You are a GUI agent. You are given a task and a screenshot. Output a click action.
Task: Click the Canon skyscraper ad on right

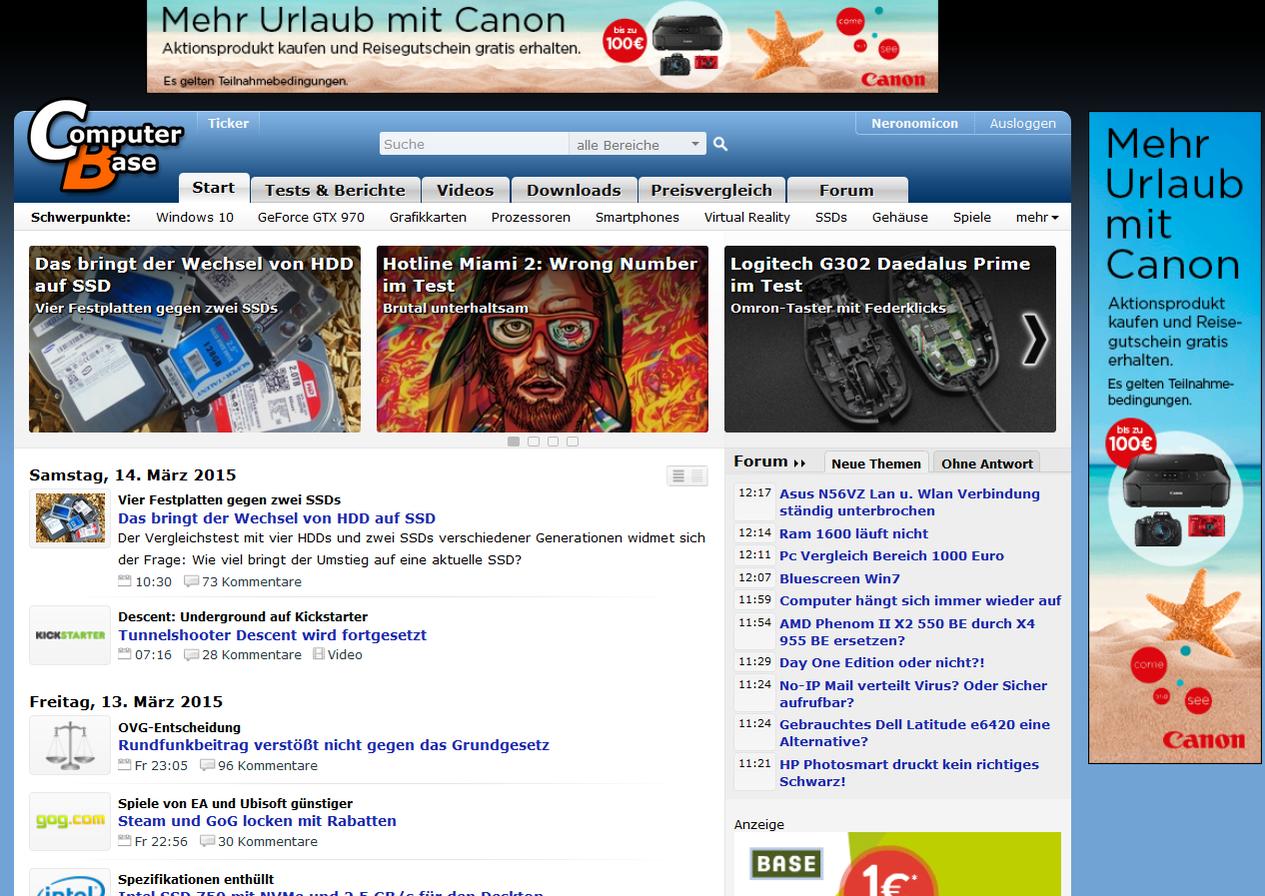pyautogui.click(x=1175, y=437)
